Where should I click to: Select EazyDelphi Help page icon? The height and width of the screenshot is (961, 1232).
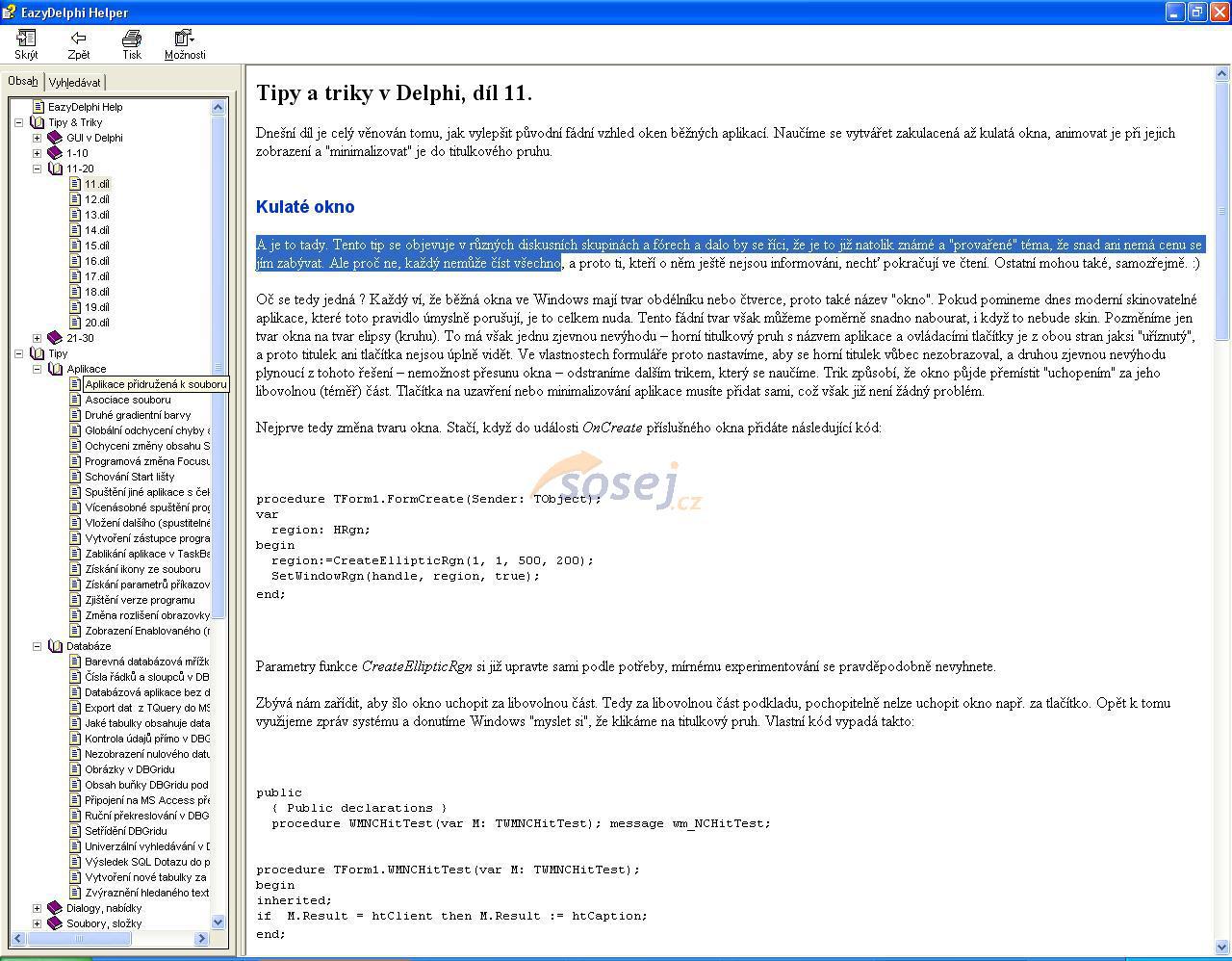coord(38,107)
